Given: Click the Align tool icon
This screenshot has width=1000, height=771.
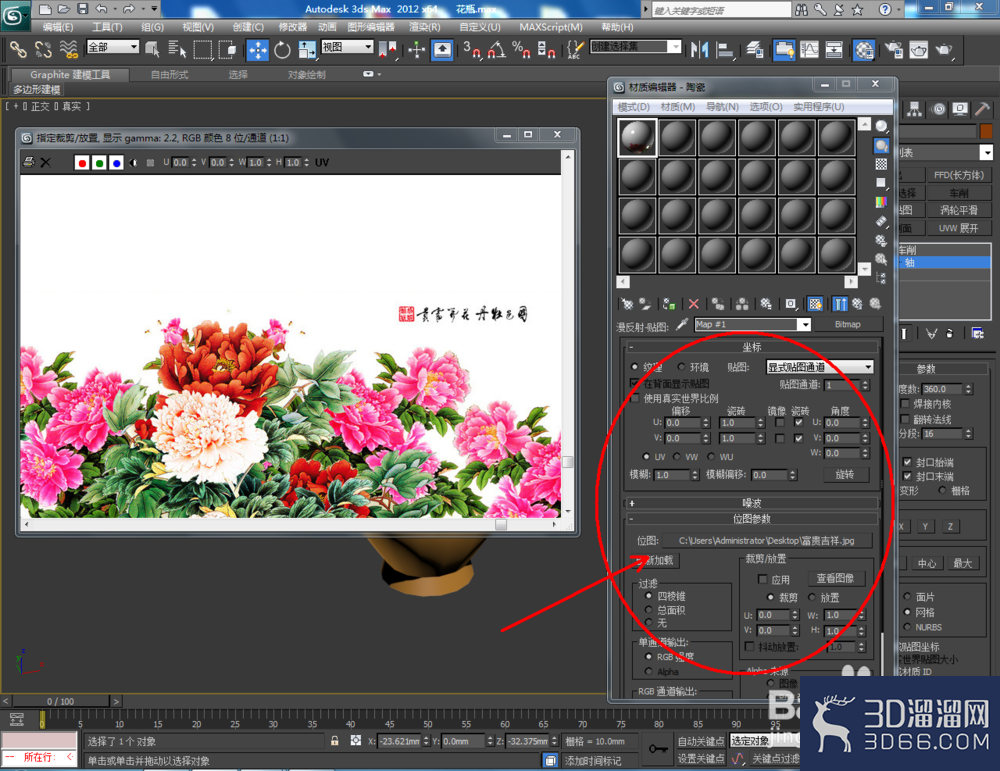Looking at the screenshot, I should [725, 50].
